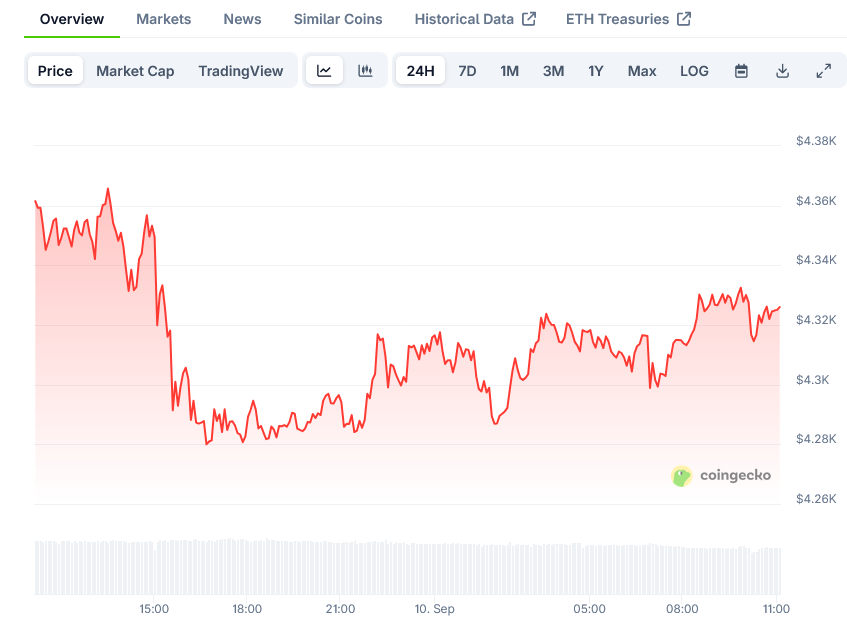Click the price line end near 11:00
Viewport: 847px width, 625px height.
(779, 307)
